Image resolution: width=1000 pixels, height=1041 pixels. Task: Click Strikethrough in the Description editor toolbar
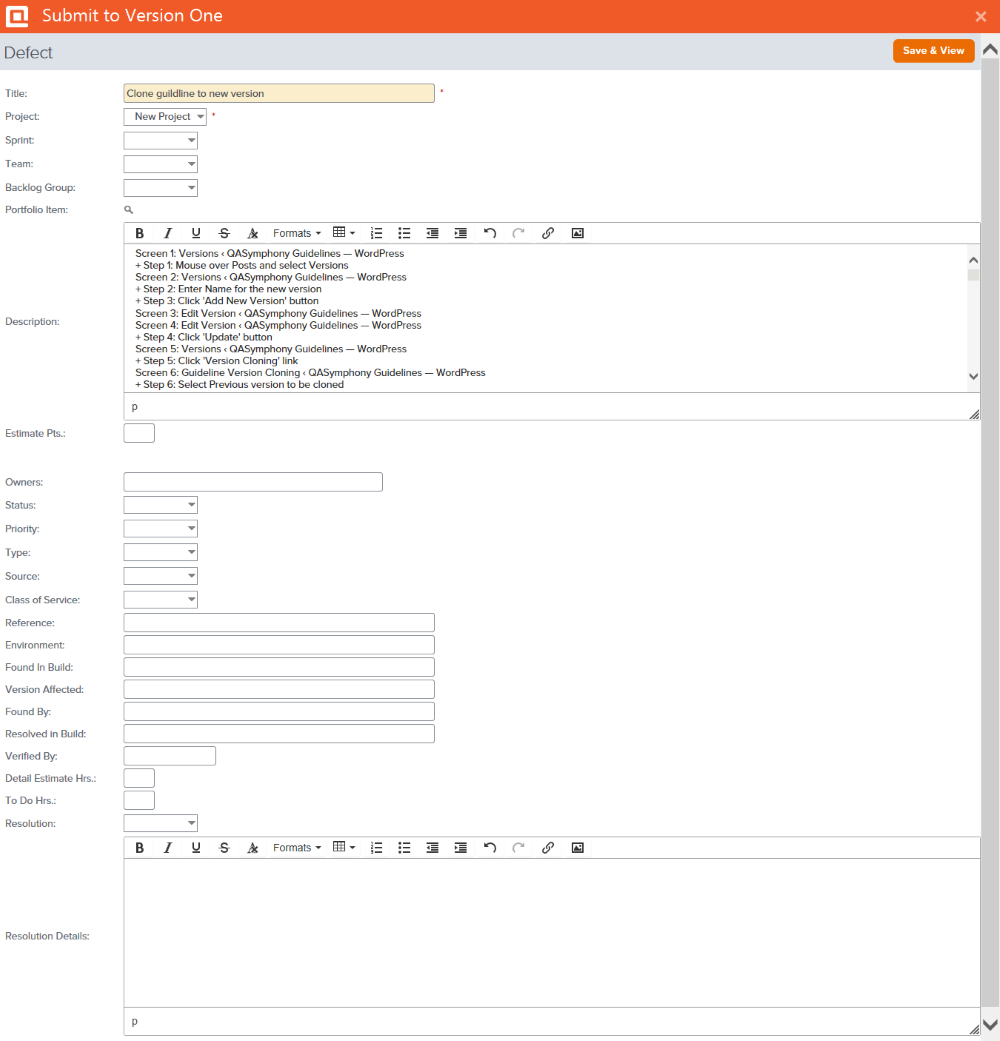point(224,233)
